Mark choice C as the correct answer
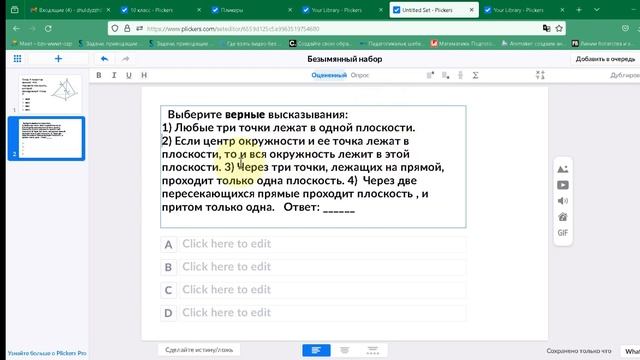The height and width of the screenshot is (360, 640). 168,290
